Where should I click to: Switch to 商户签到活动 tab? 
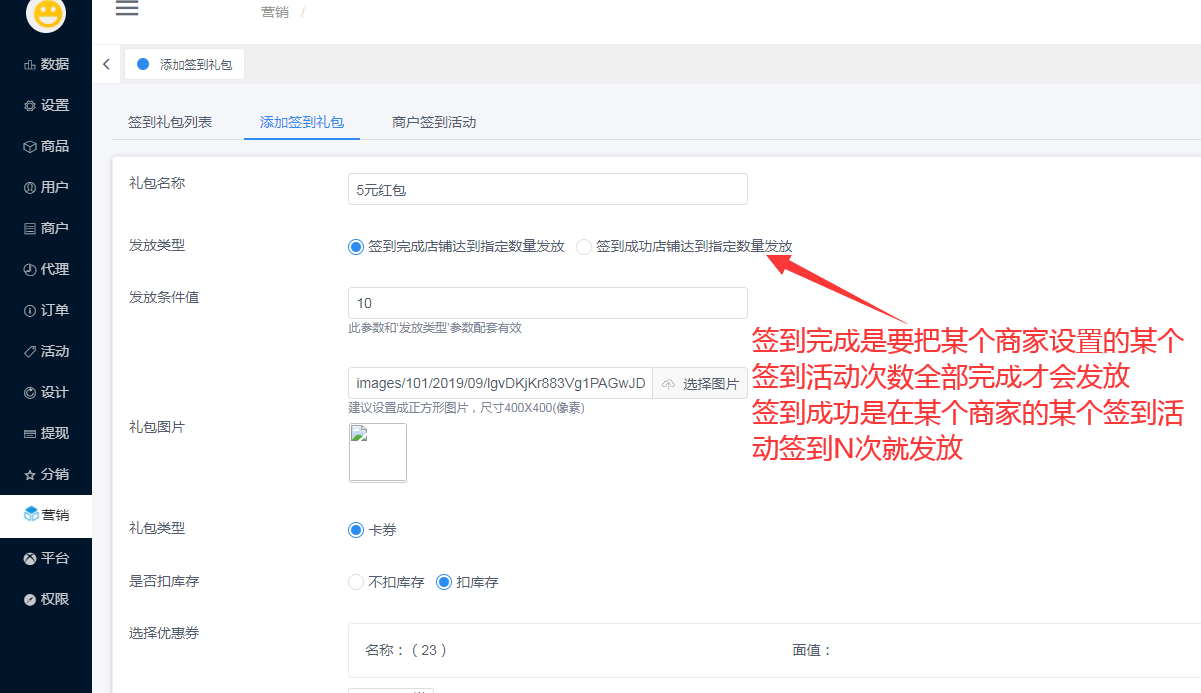pos(434,122)
